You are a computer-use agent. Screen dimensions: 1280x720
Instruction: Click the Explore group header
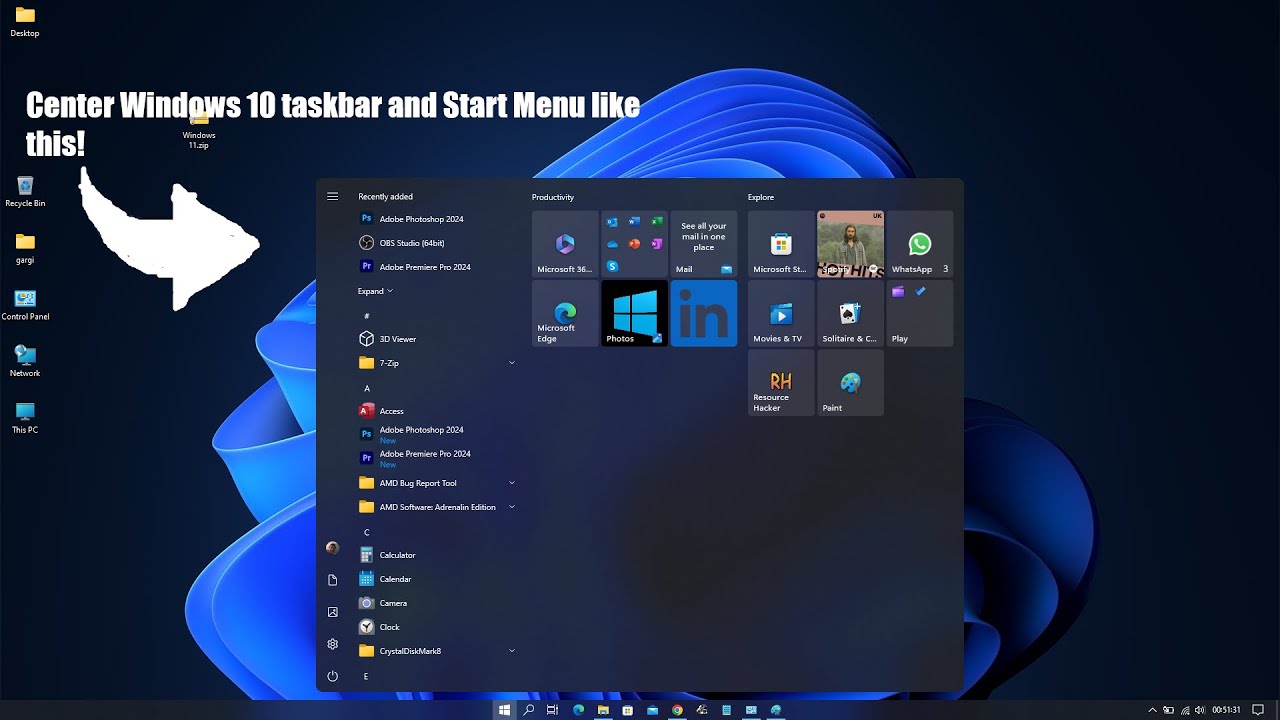coord(761,197)
